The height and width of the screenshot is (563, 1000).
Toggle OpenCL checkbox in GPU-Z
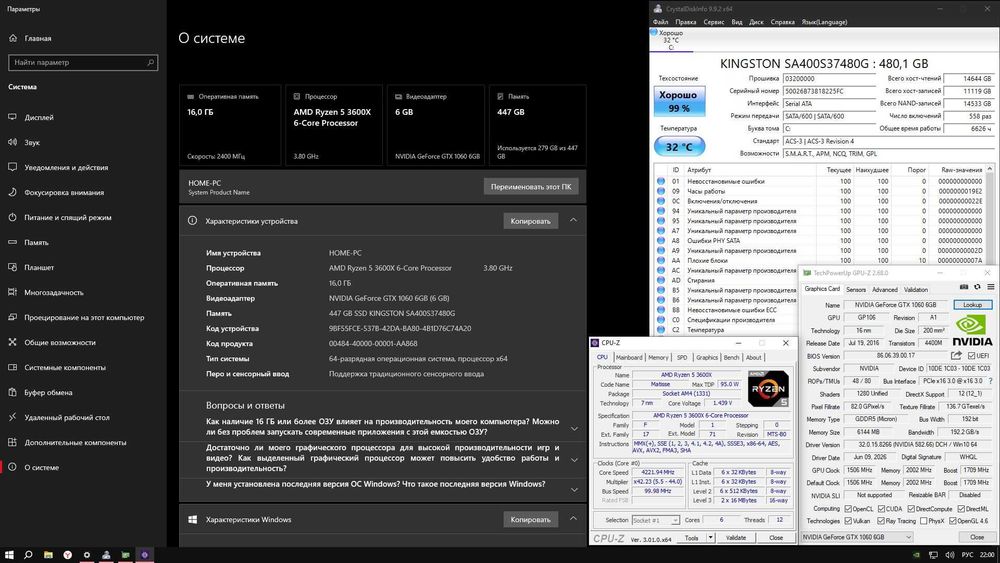848,509
